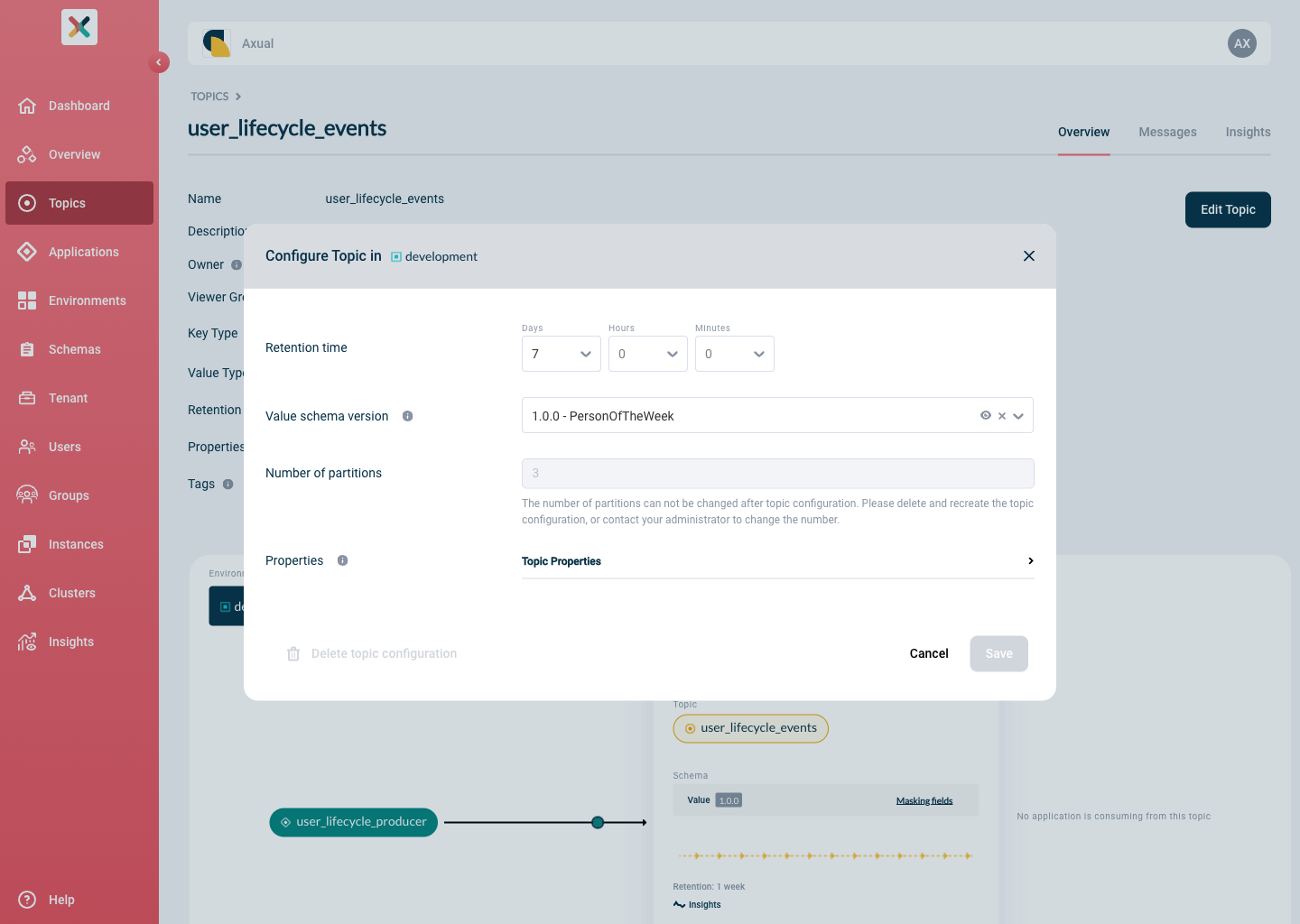Open the Masking fields link
This screenshot has height=924, width=1300.
pyautogui.click(x=924, y=800)
